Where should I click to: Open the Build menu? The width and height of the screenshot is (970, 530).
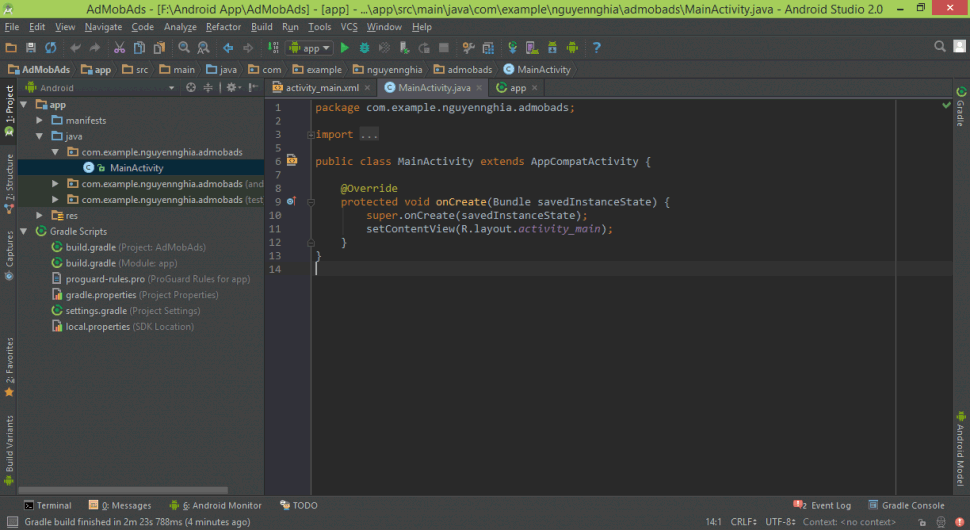(x=262, y=27)
